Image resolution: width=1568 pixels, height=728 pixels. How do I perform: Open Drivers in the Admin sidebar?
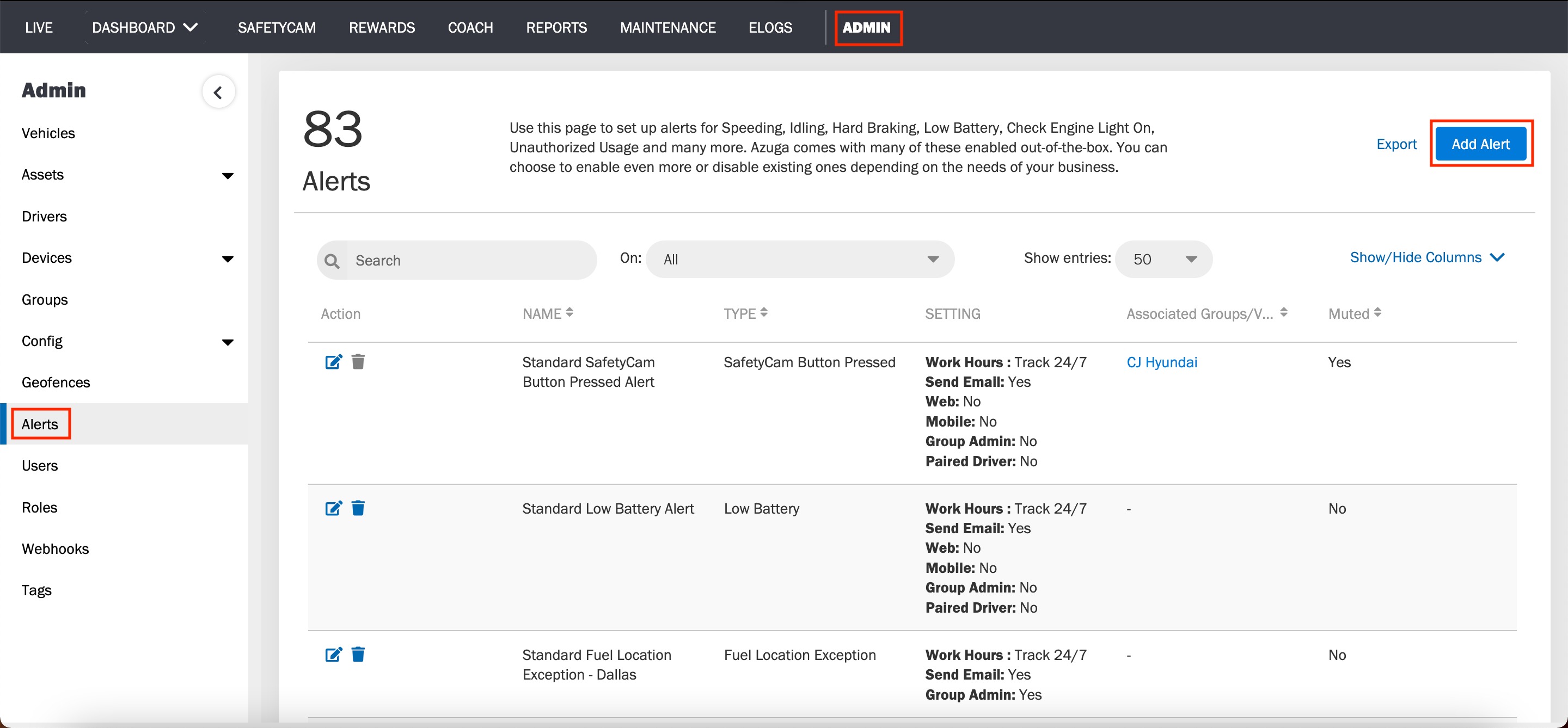pyautogui.click(x=44, y=217)
